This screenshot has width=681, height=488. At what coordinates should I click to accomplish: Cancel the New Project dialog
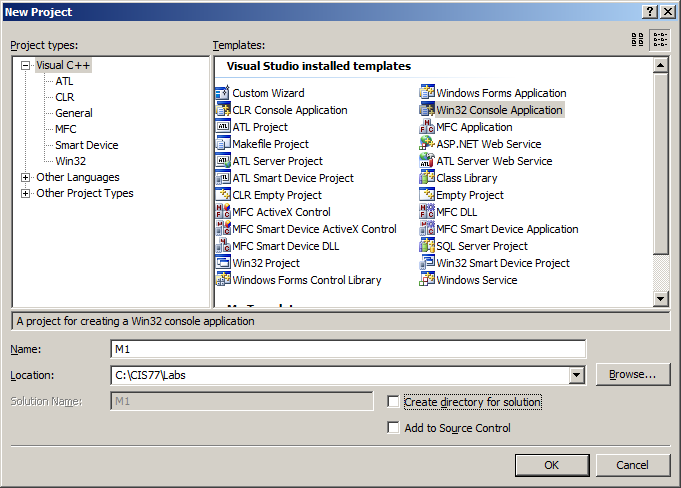(x=633, y=465)
